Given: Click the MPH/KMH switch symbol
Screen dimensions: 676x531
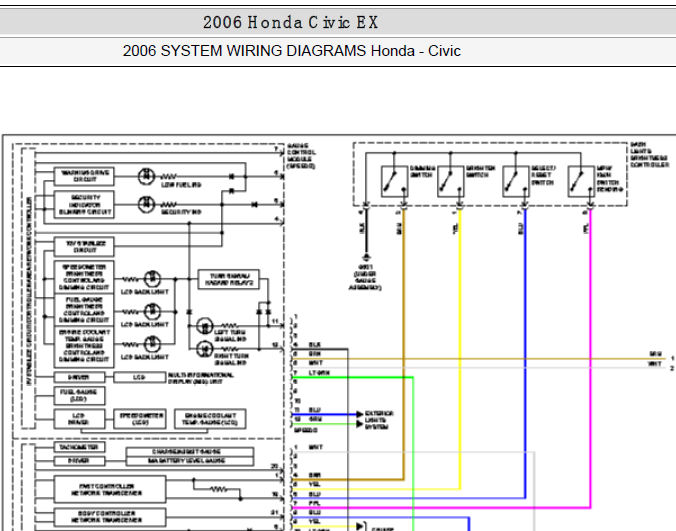Looking at the screenshot, I should coord(581,181).
